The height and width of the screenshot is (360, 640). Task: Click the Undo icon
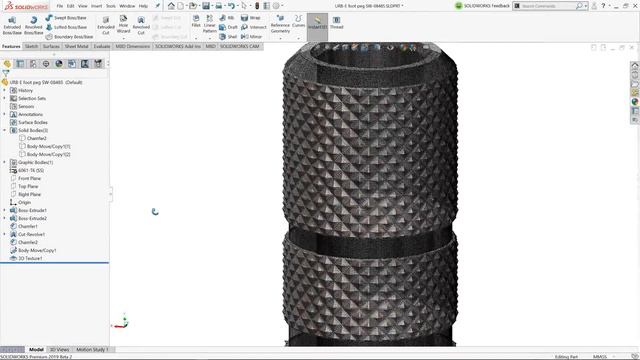coord(231,6)
